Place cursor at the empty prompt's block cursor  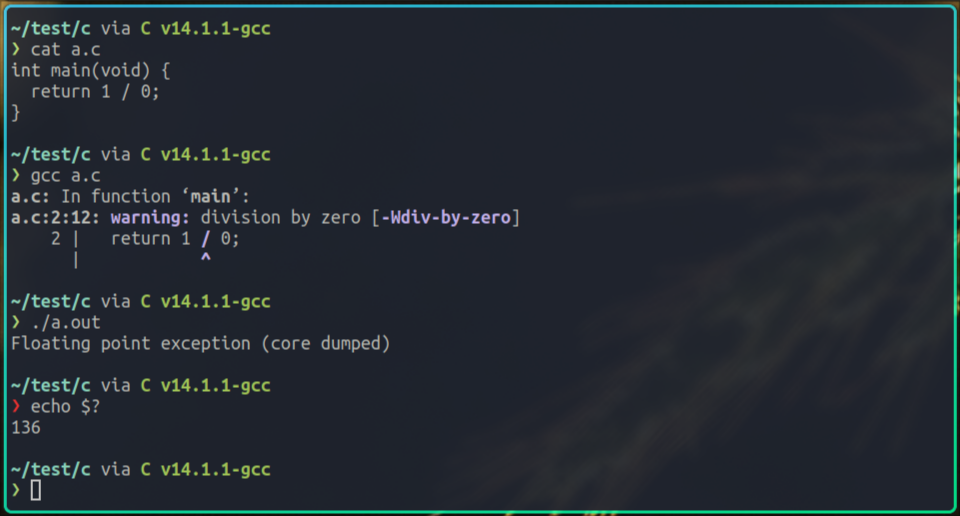(x=36, y=490)
